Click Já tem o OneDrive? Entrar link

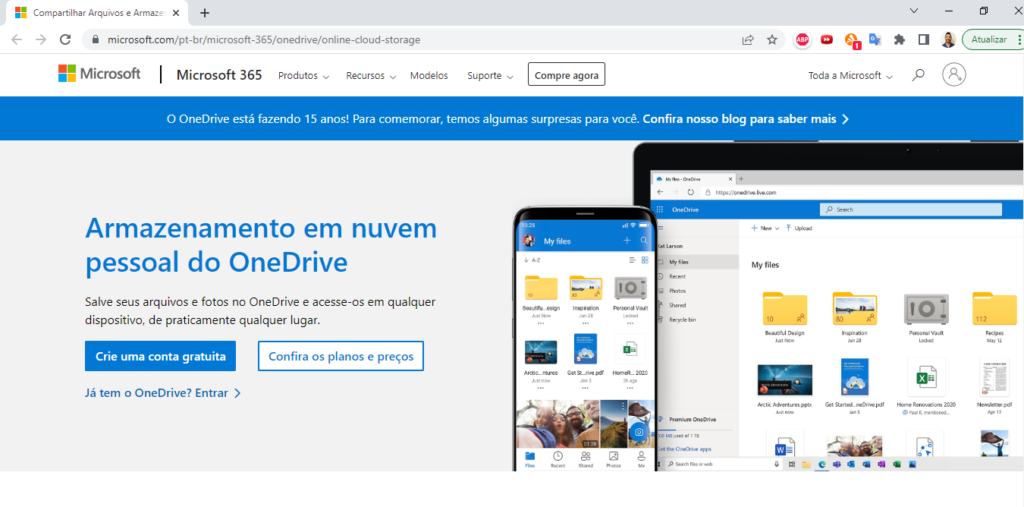click(x=163, y=393)
